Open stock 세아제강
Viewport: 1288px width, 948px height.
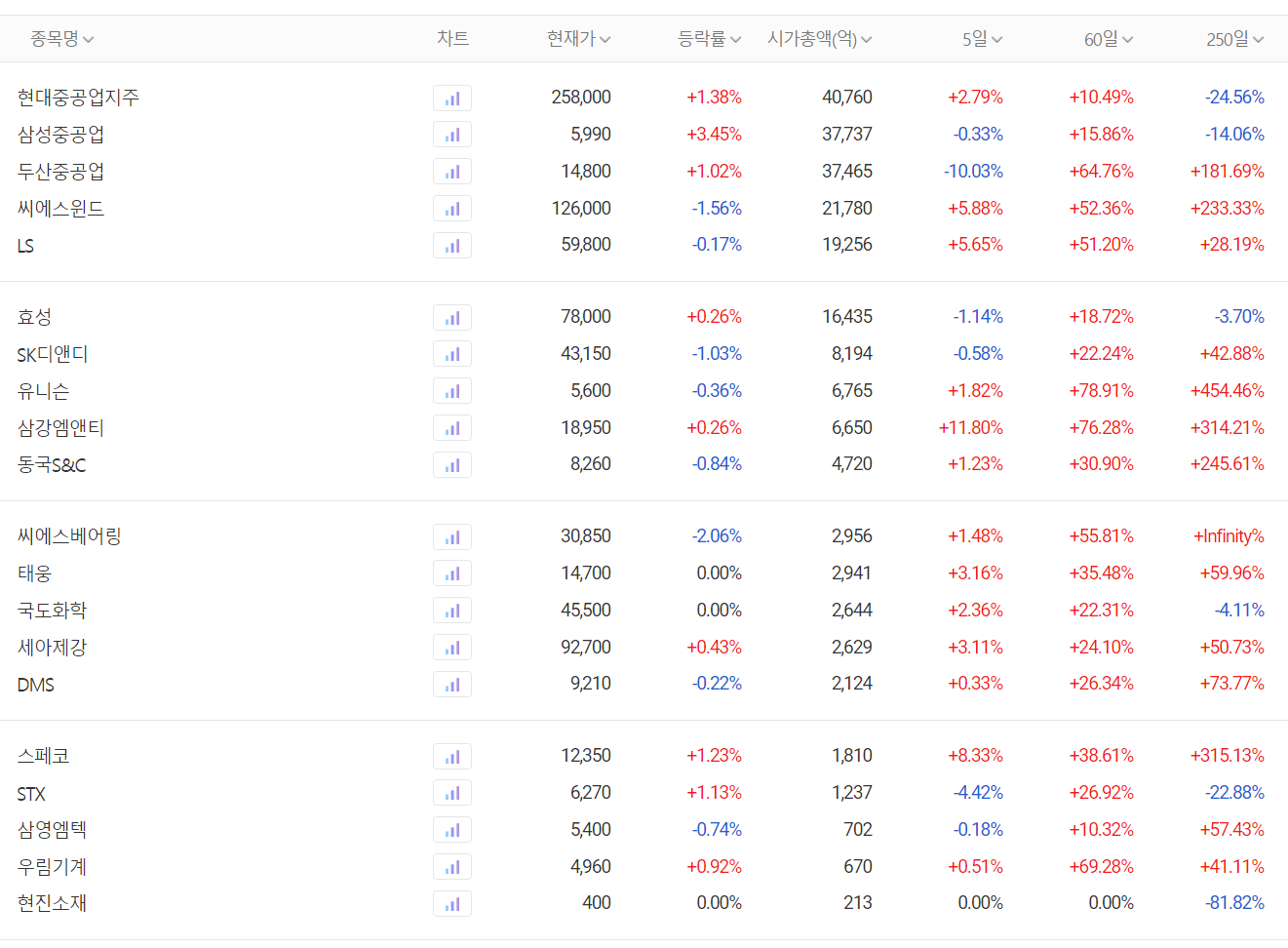tap(52, 648)
